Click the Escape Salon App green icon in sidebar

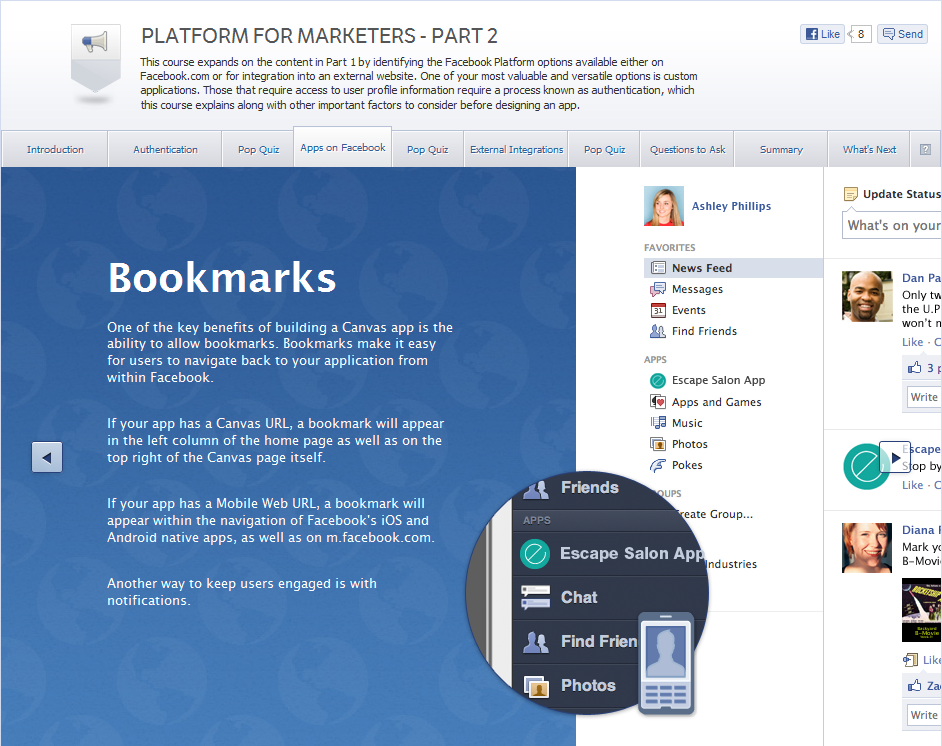click(x=658, y=380)
